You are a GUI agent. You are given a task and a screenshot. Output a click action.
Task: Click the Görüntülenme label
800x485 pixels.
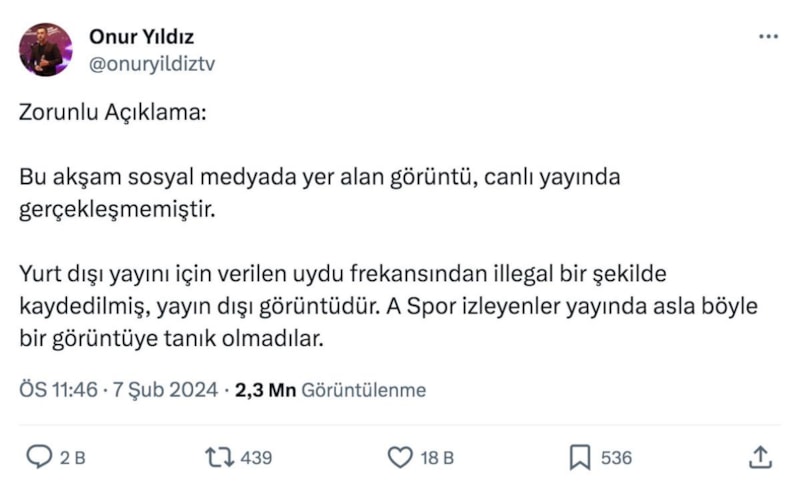[363, 390]
